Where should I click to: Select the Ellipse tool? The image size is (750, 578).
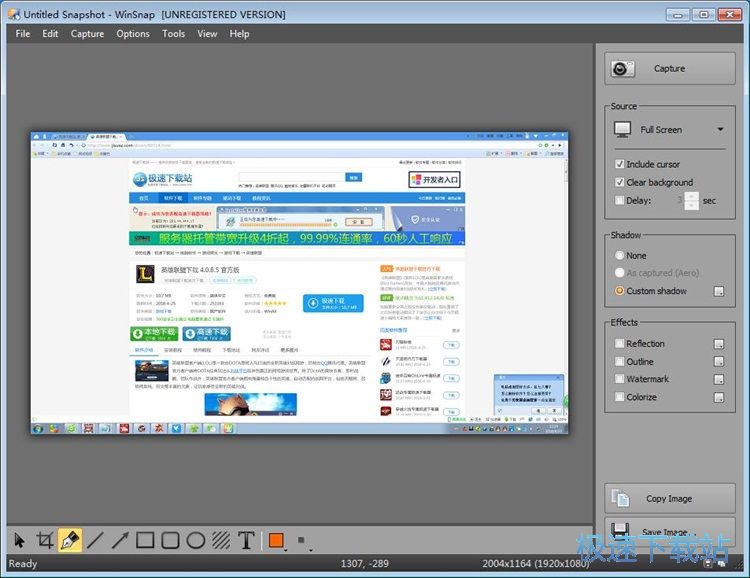coord(196,540)
